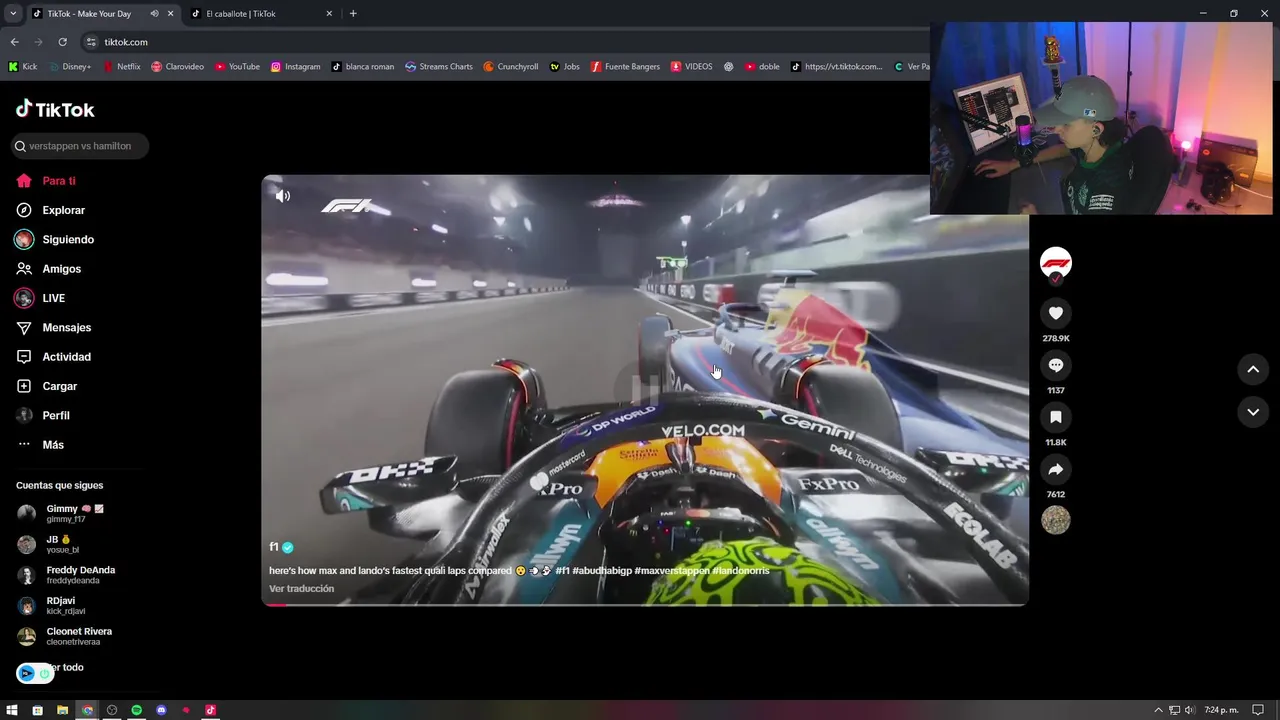
Task: Click the TikTok logo
Action: (x=55, y=110)
